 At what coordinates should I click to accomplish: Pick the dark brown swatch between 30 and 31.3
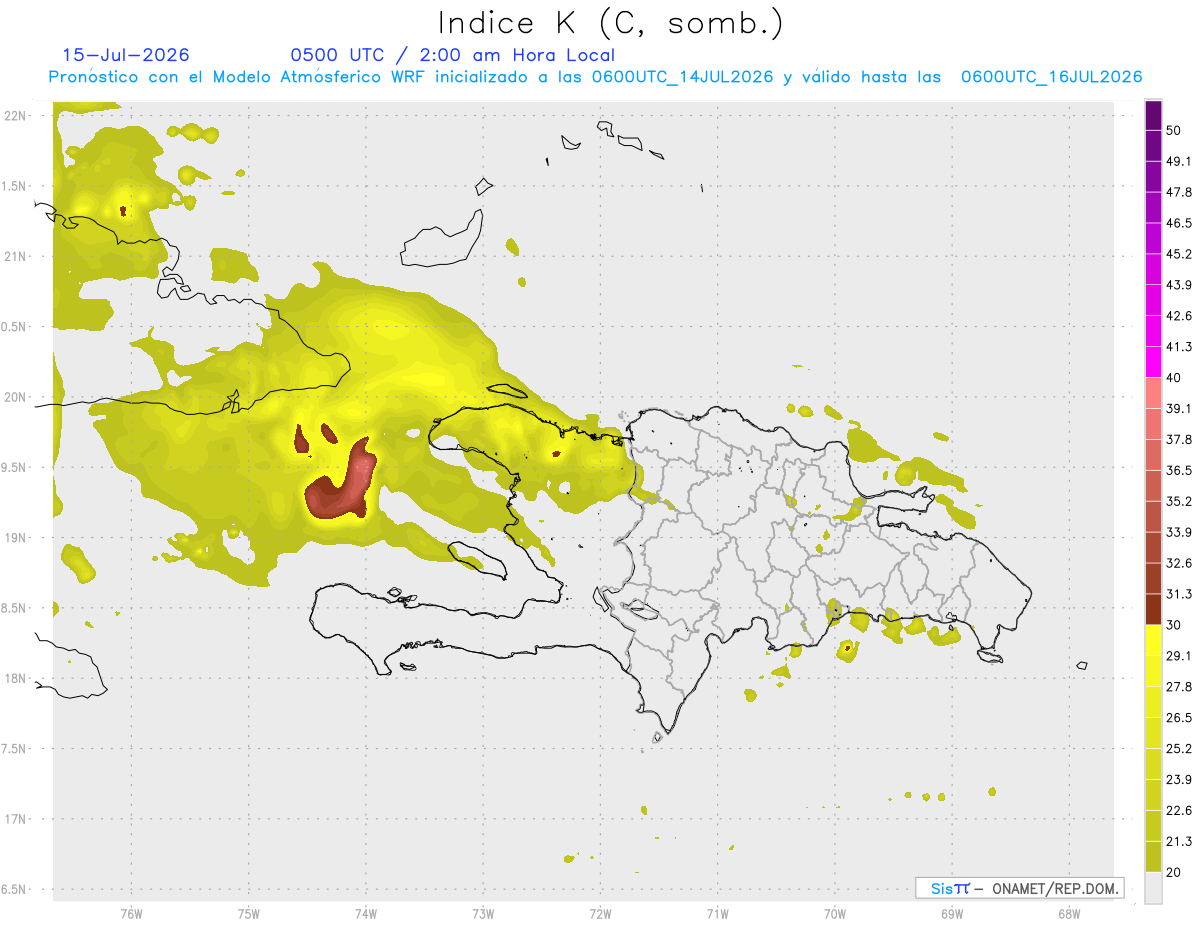pyautogui.click(x=1153, y=610)
